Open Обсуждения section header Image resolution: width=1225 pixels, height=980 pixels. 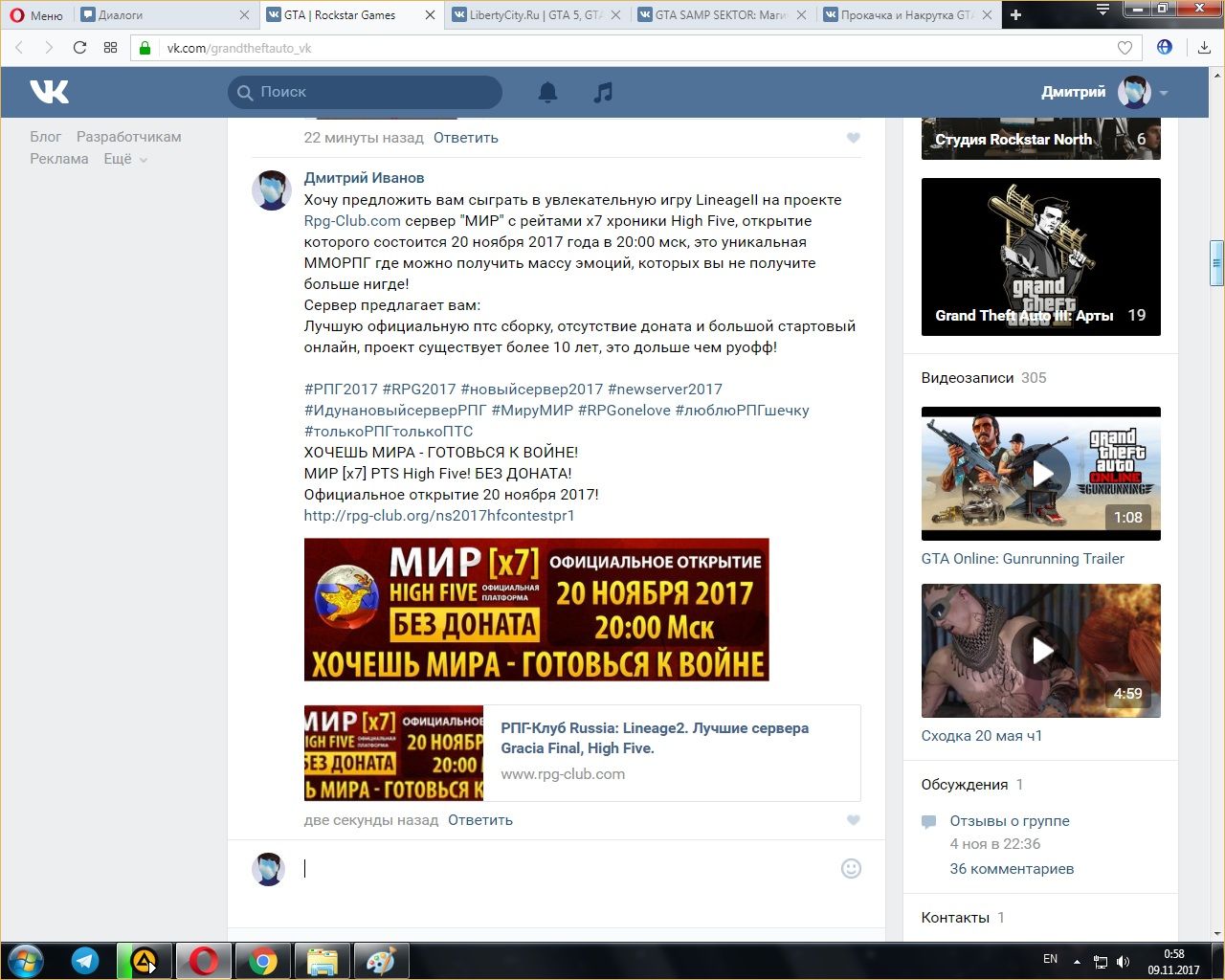pyautogui.click(x=965, y=785)
